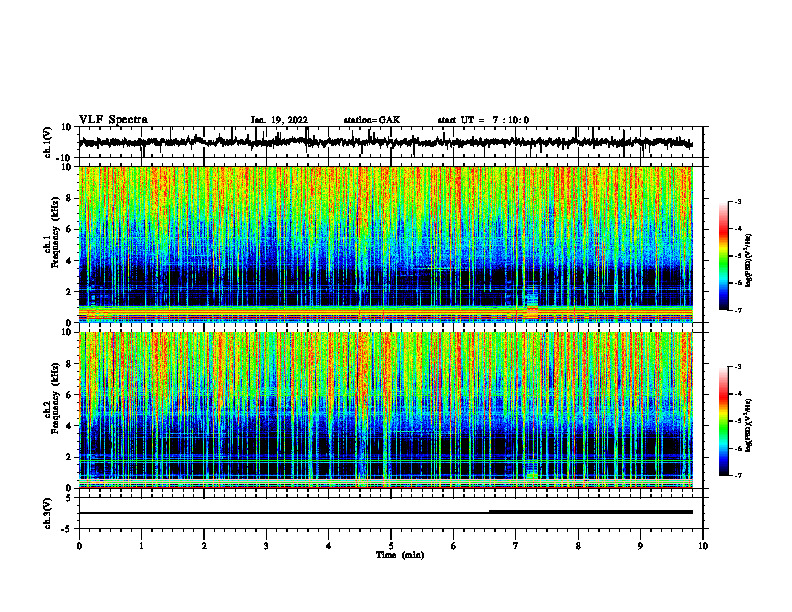Click the "station=GAK" header label

[x=372, y=120]
